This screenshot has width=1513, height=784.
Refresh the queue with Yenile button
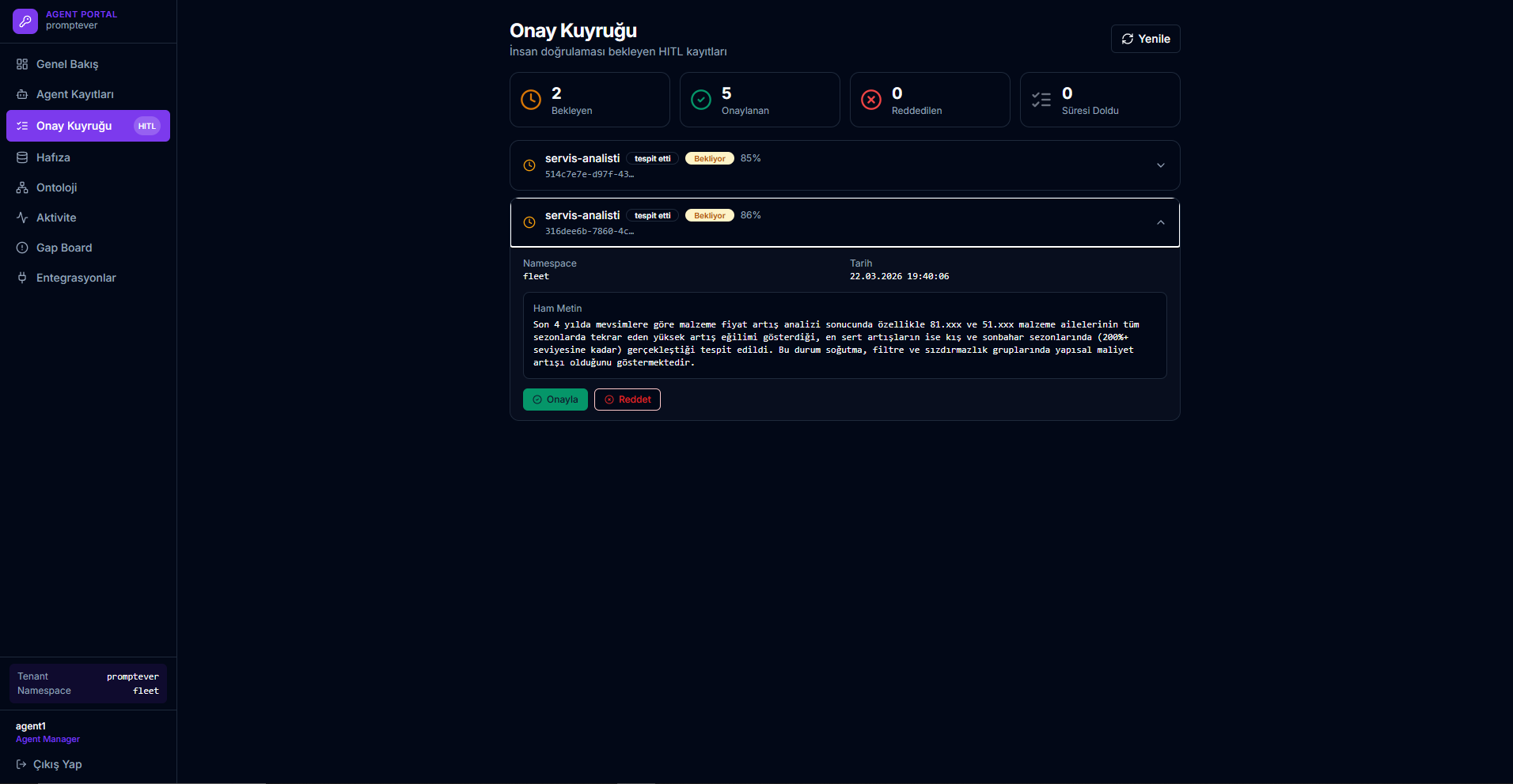coord(1145,39)
